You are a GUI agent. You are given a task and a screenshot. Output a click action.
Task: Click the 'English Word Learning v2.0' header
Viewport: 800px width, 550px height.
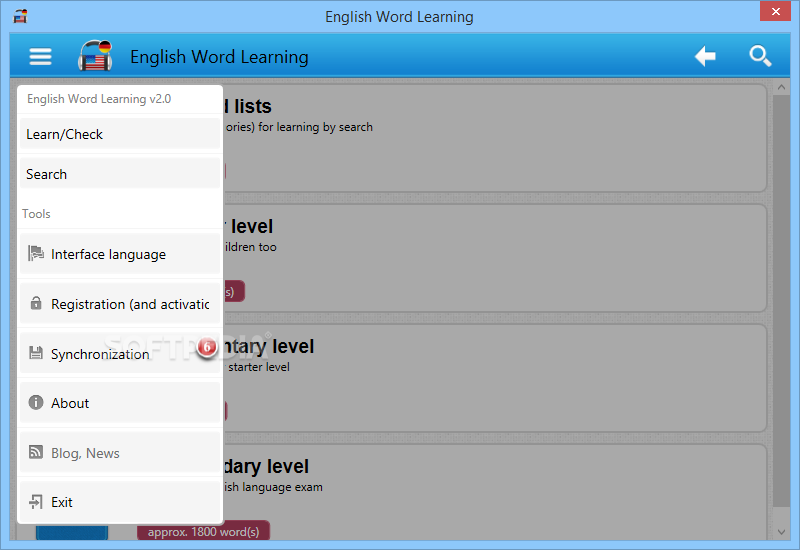click(99, 99)
